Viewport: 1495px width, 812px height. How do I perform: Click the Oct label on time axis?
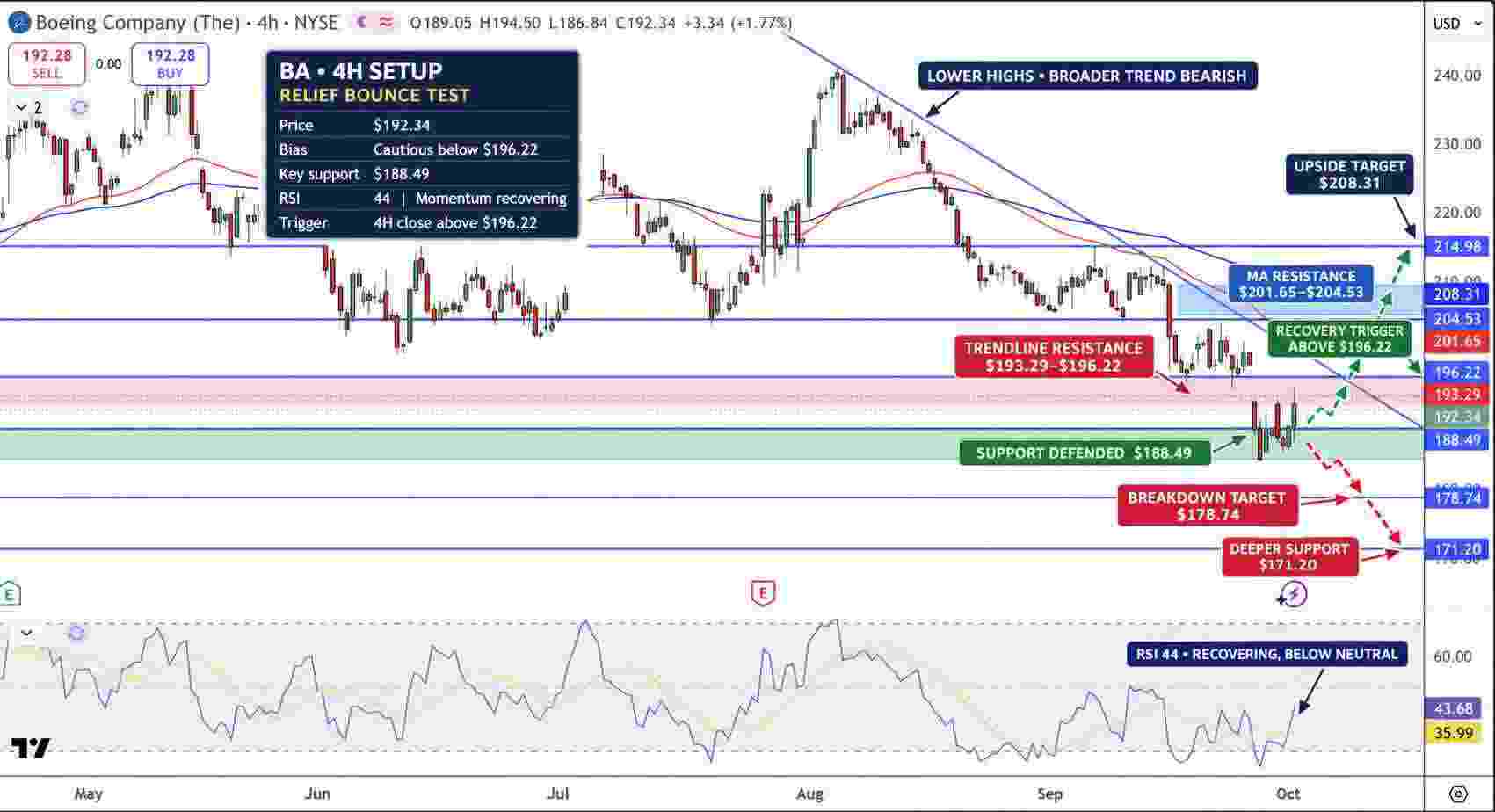[x=1288, y=794]
